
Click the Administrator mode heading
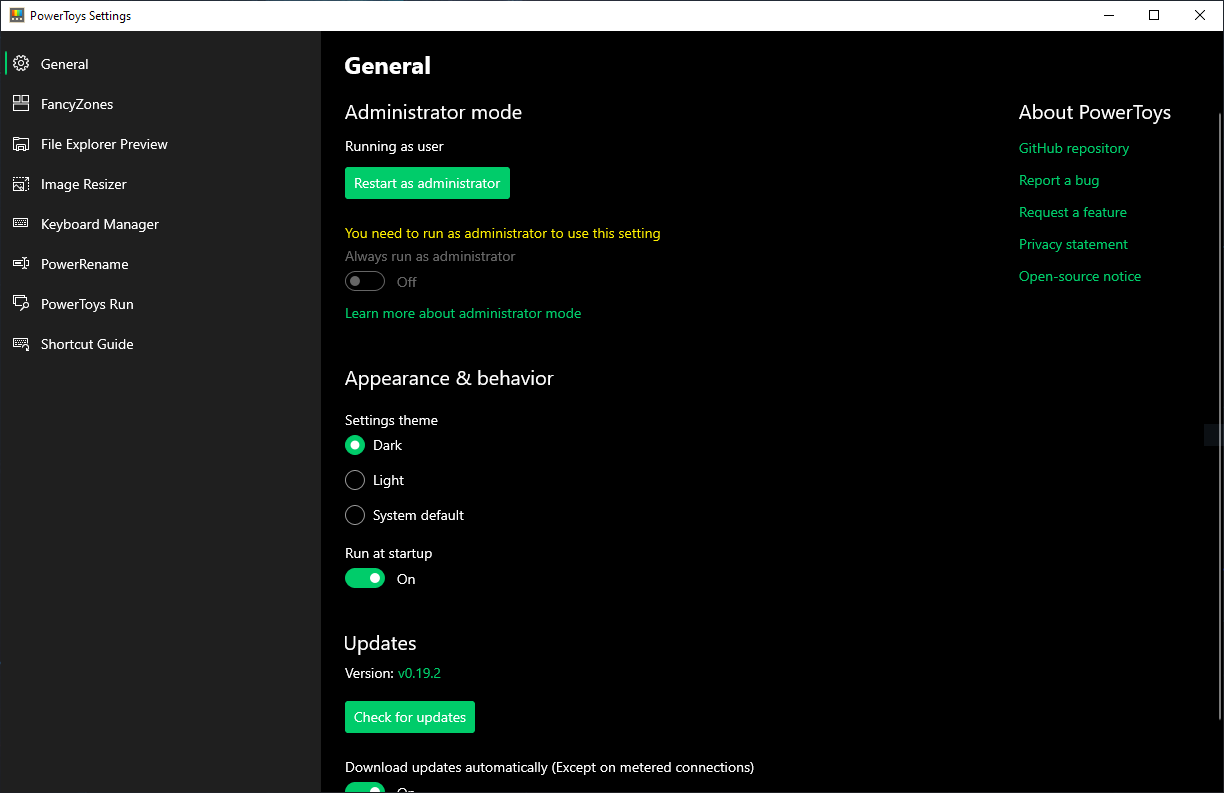pyautogui.click(x=433, y=112)
